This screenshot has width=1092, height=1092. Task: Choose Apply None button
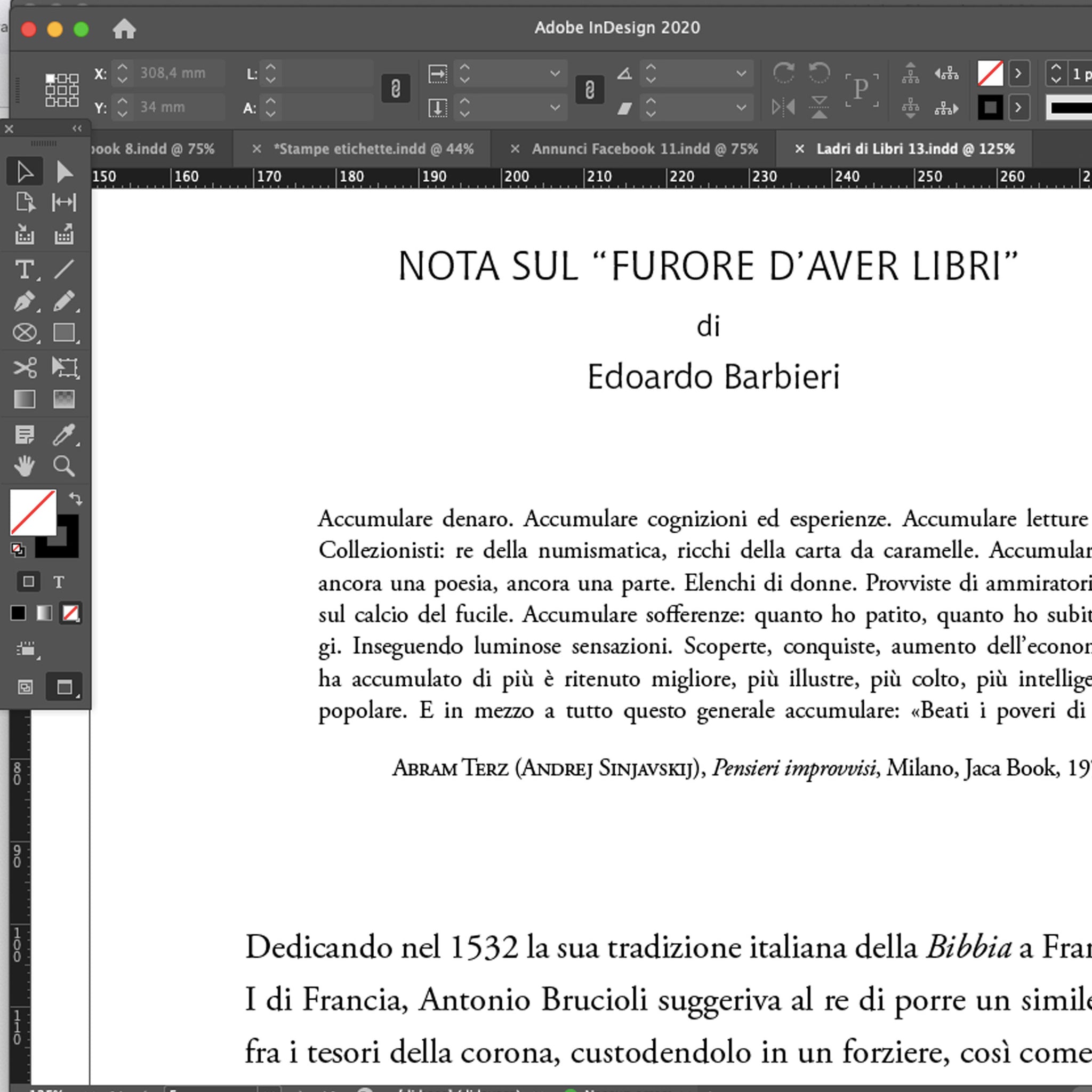point(71,613)
